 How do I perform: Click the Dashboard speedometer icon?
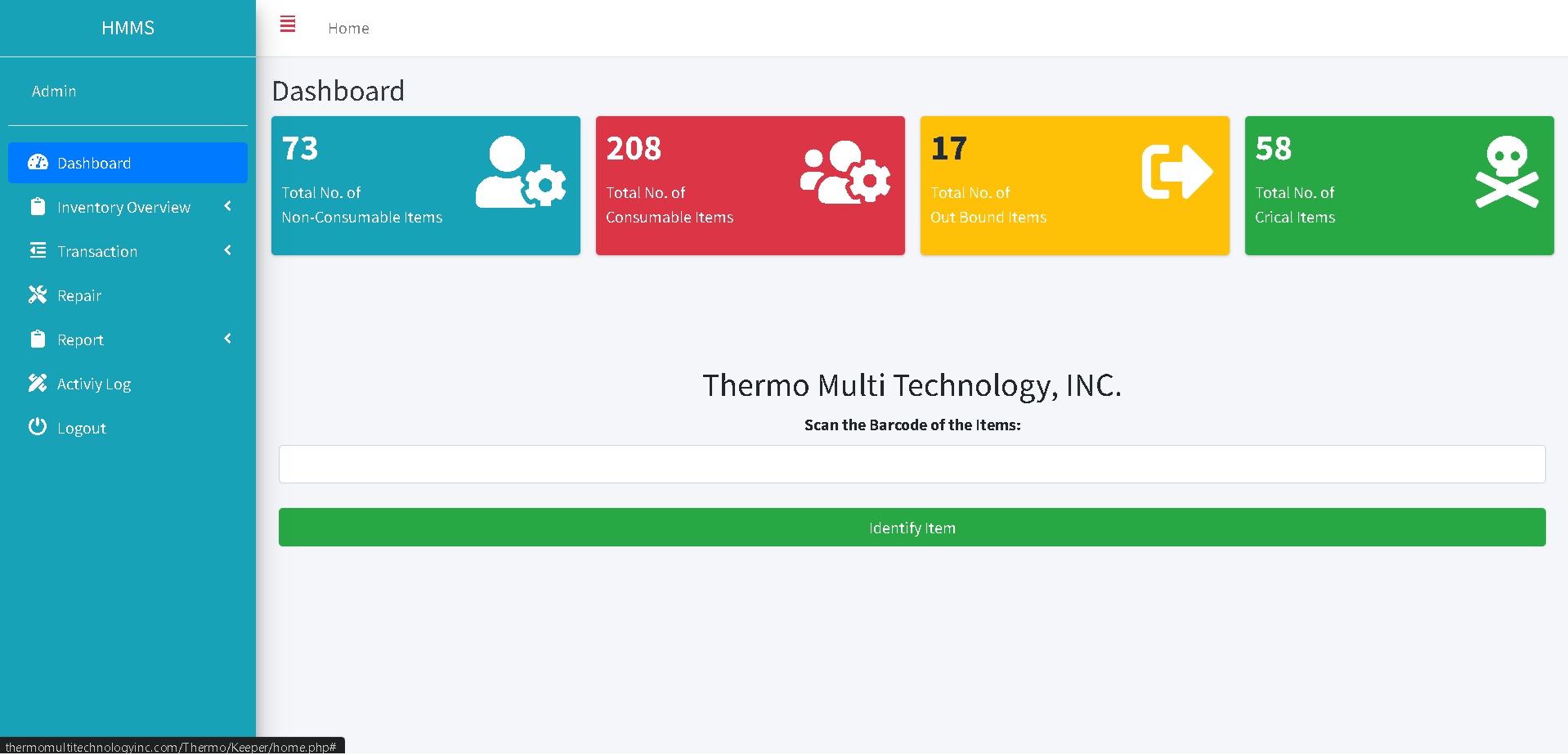pos(38,162)
